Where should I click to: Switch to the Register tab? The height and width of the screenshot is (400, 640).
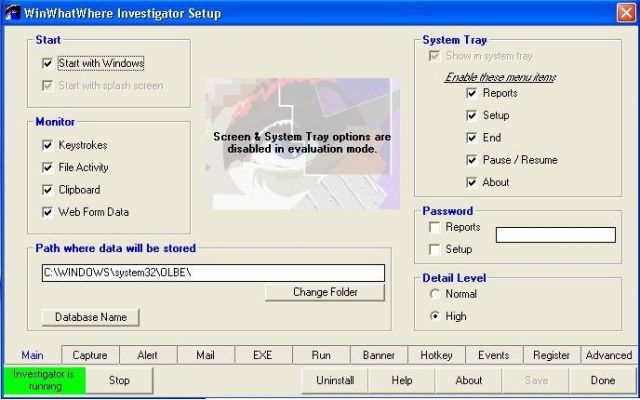click(x=551, y=355)
